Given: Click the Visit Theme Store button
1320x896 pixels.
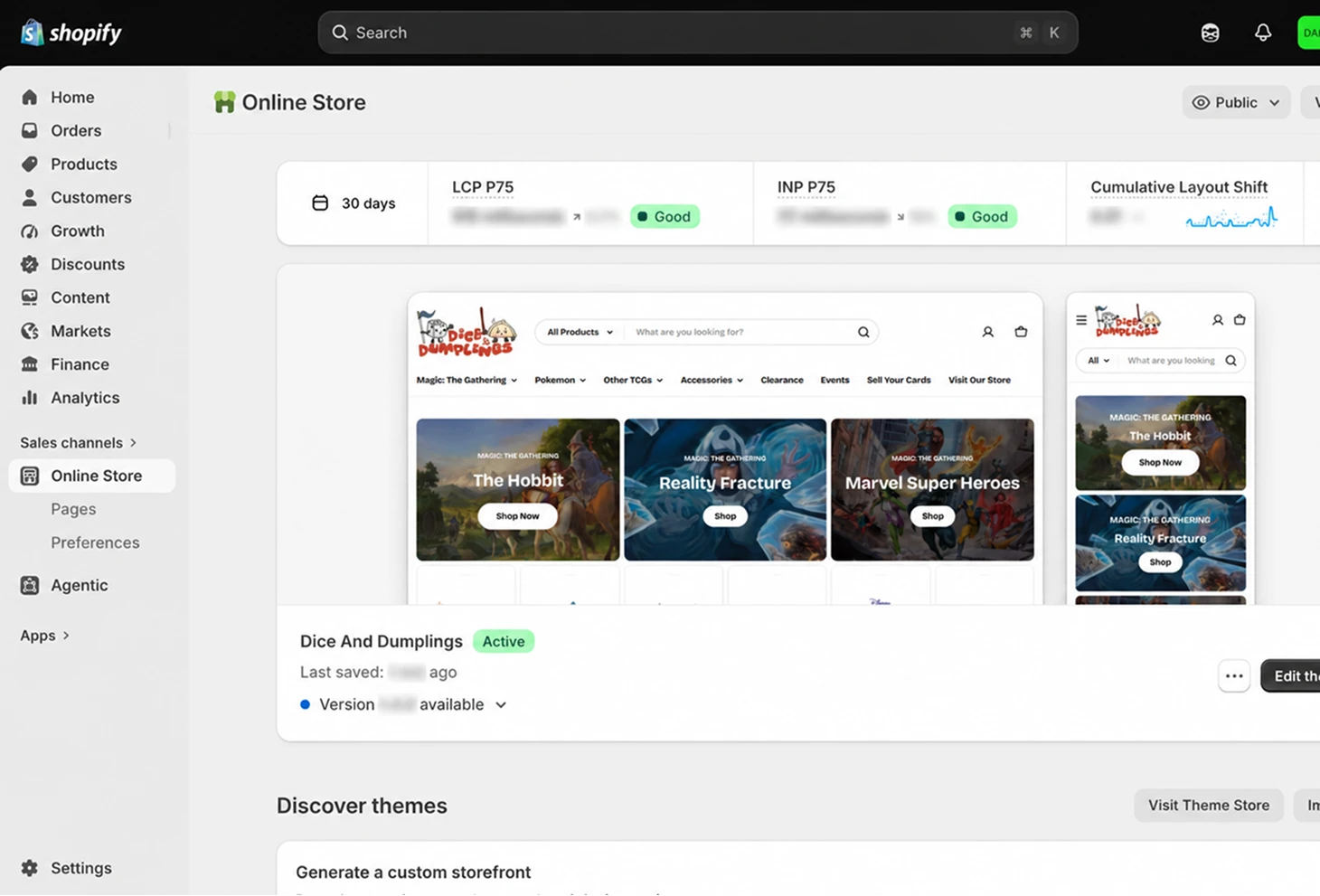Looking at the screenshot, I should coord(1209,806).
